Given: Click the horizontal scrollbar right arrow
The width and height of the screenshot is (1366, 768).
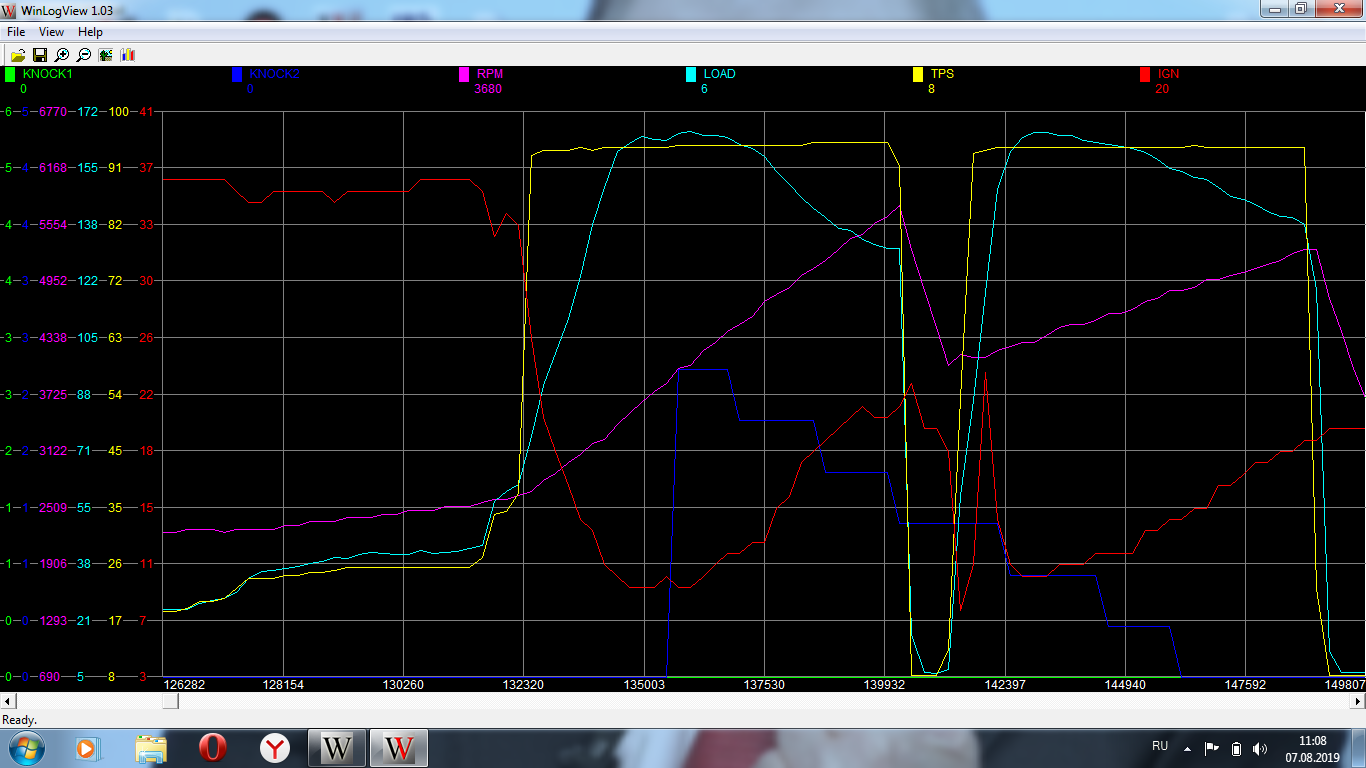Looking at the screenshot, I should coord(1359,701).
